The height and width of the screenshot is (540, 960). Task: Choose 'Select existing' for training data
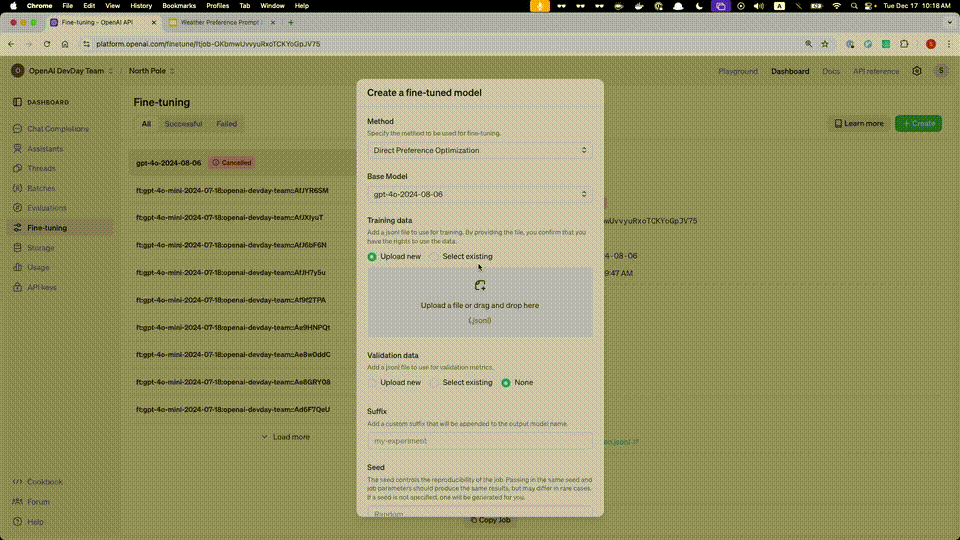click(435, 257)
